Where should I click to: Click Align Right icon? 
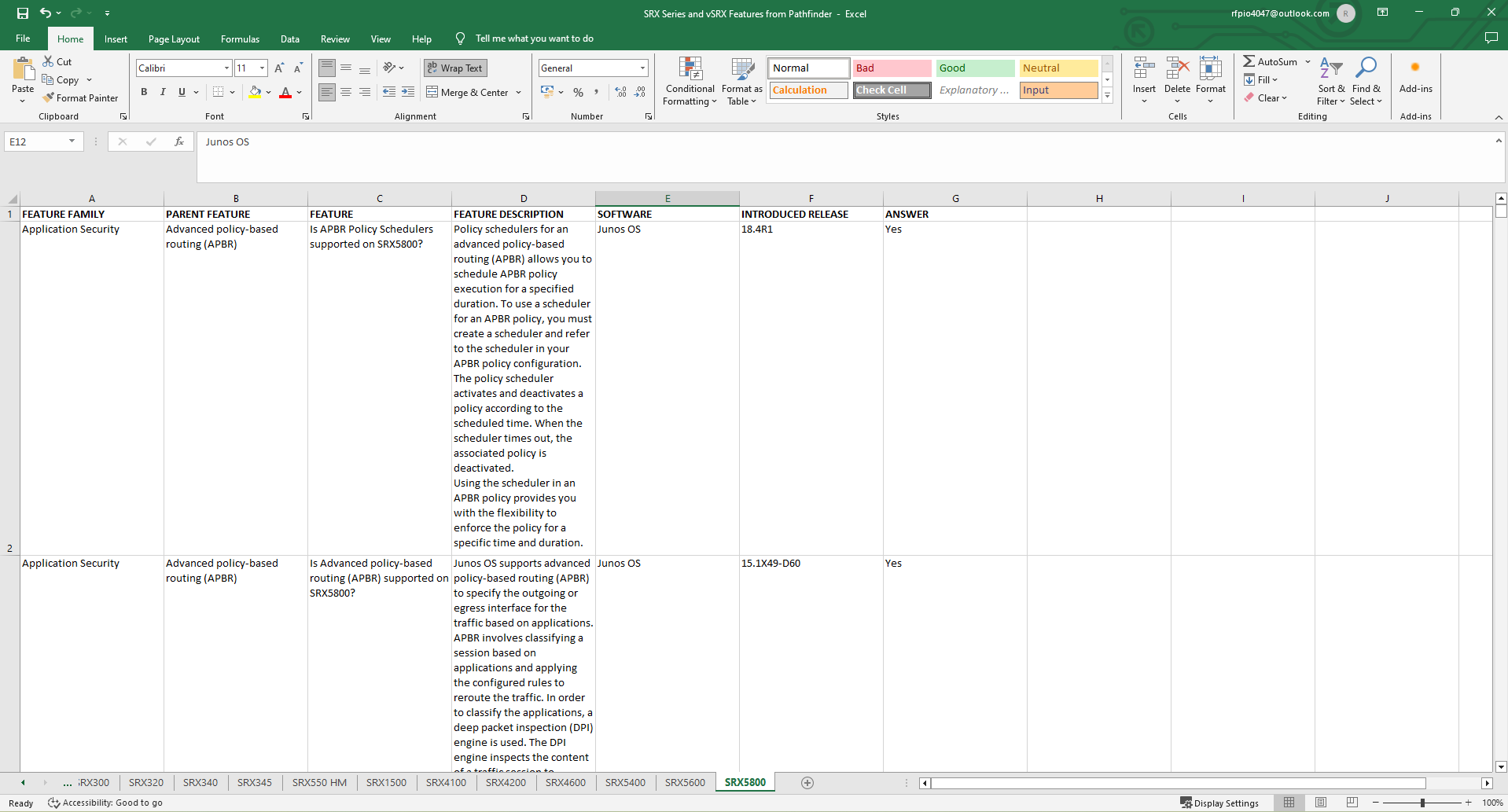pyautogui.click(x=365, y=92)
